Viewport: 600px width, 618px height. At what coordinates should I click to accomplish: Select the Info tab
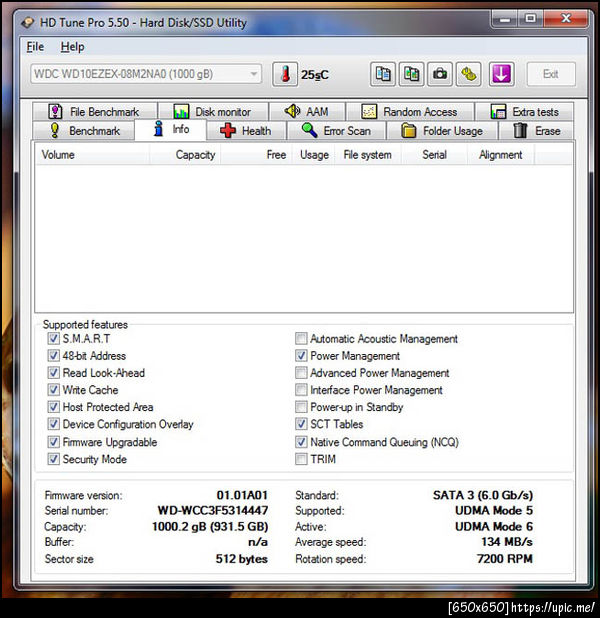pos(170,129)
